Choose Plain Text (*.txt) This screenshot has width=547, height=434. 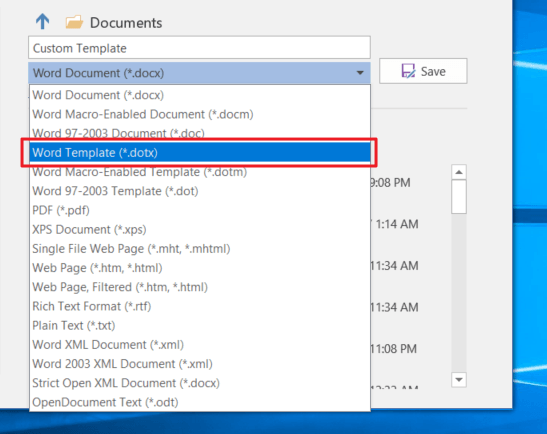coord(200,325)
